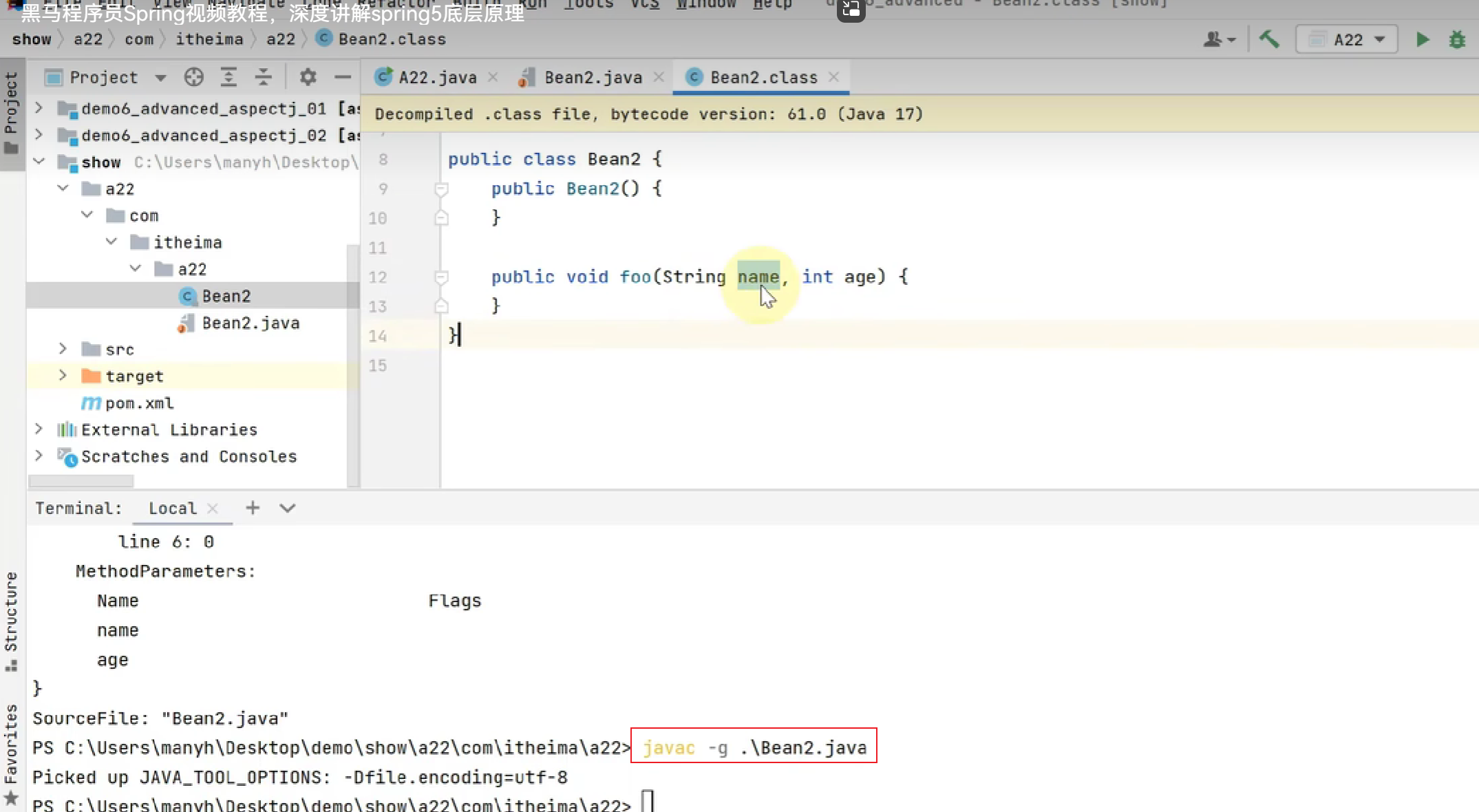This screenshot has width=1479, height=812.
Task: Close the Bean2.java tab
Action: click(659, 77)
